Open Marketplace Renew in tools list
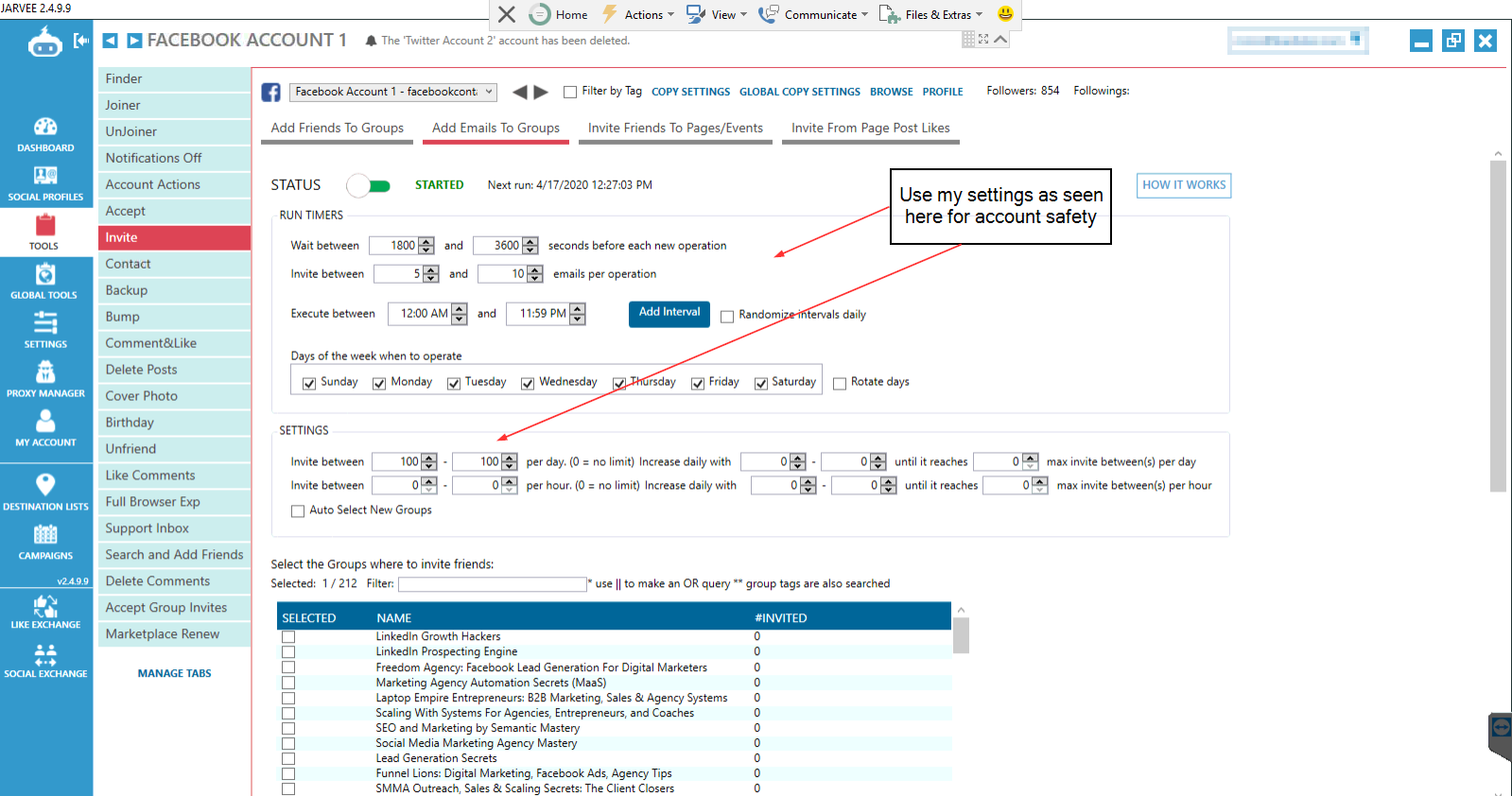 click(175, 635)
